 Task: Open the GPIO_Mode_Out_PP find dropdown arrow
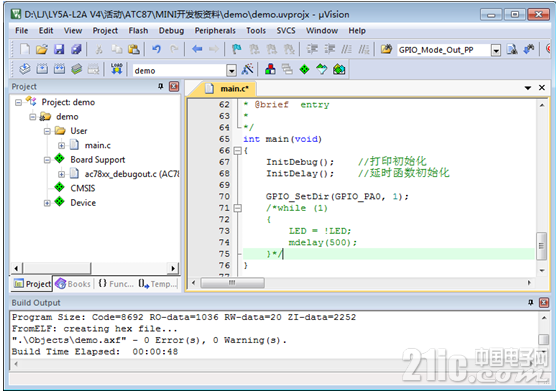[496, 50]
